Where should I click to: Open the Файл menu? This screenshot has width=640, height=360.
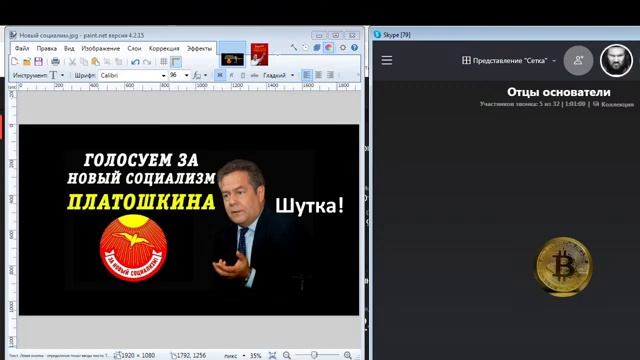coord(22,48)
